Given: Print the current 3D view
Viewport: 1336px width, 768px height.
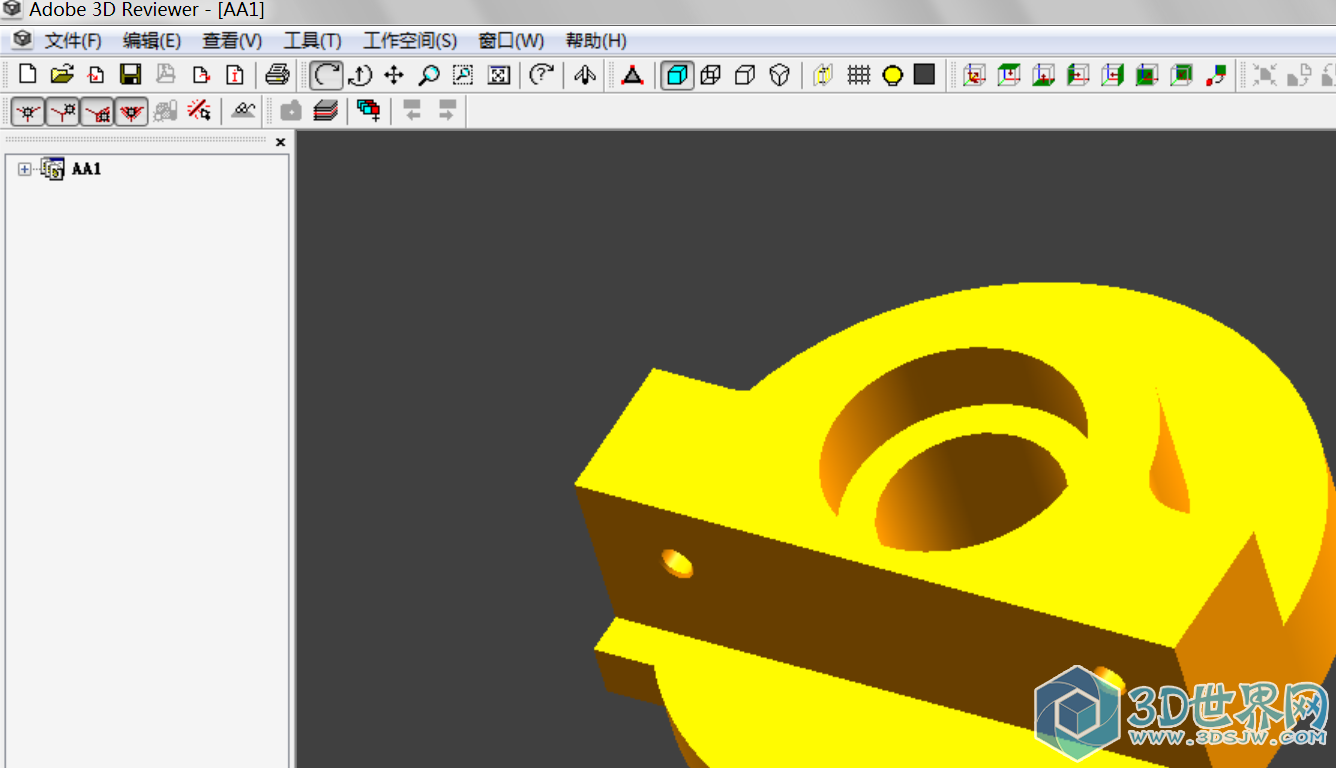Looking at the screenshot, I should coord(277,74).
